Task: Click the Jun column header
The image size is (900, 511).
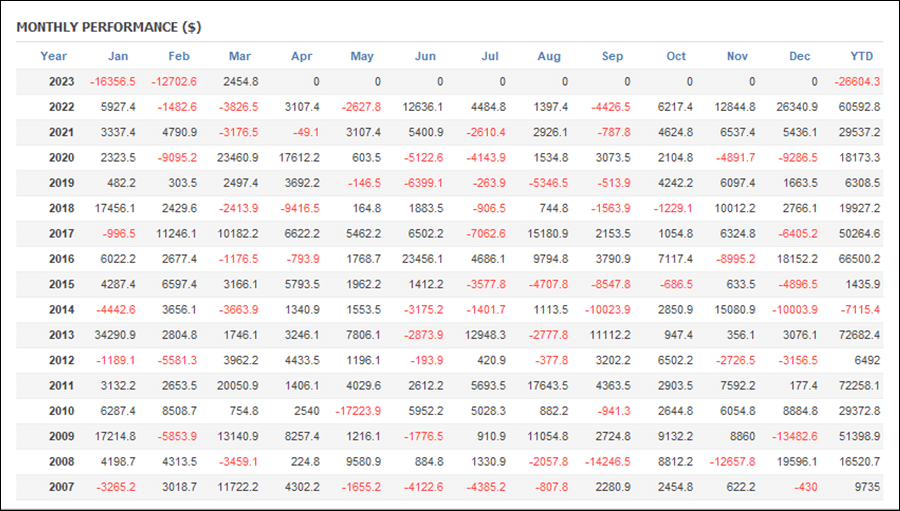Action: [425, 56]
